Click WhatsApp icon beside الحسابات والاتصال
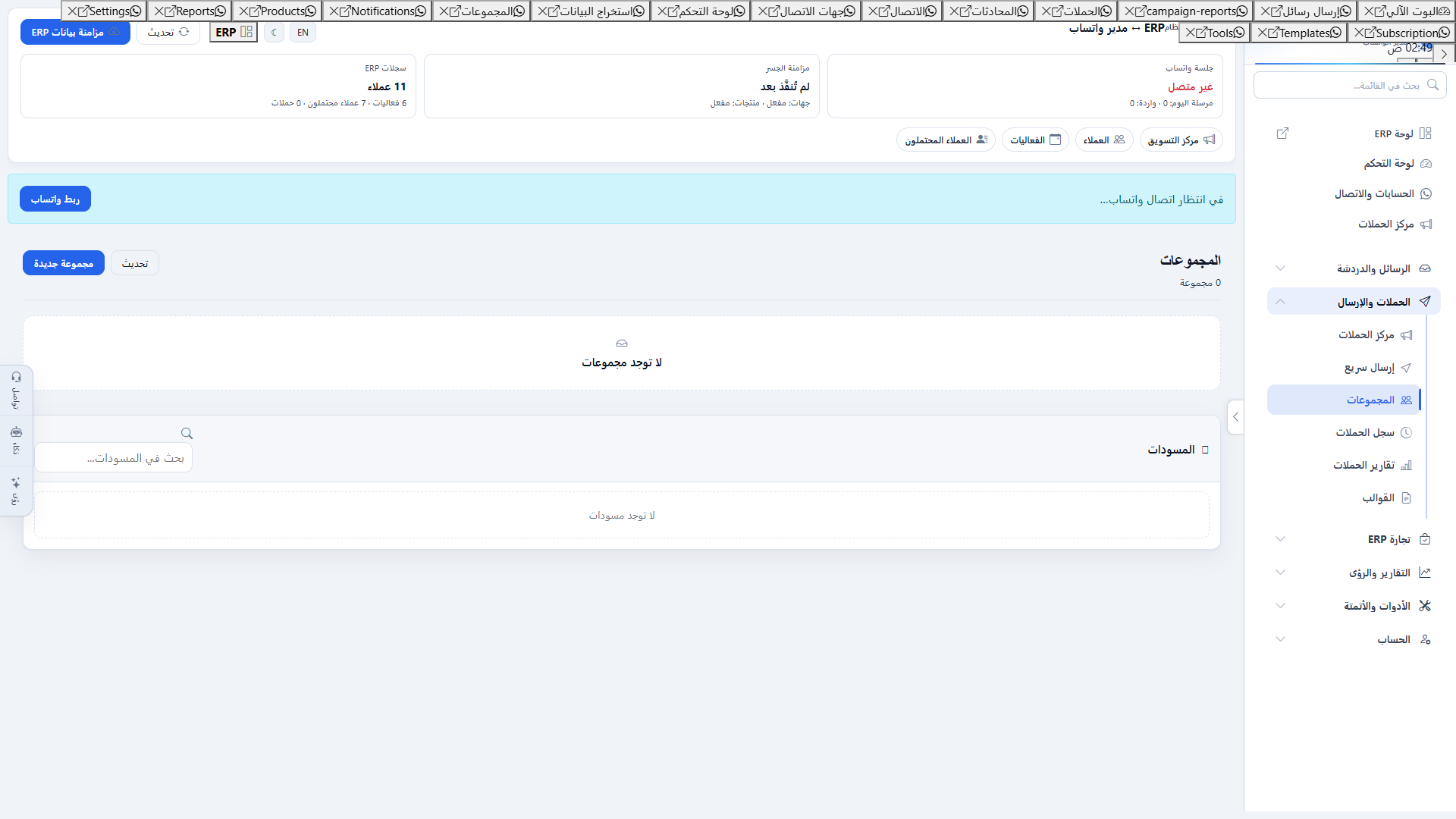This screenshot has width=1456, height=819. 1426,194
